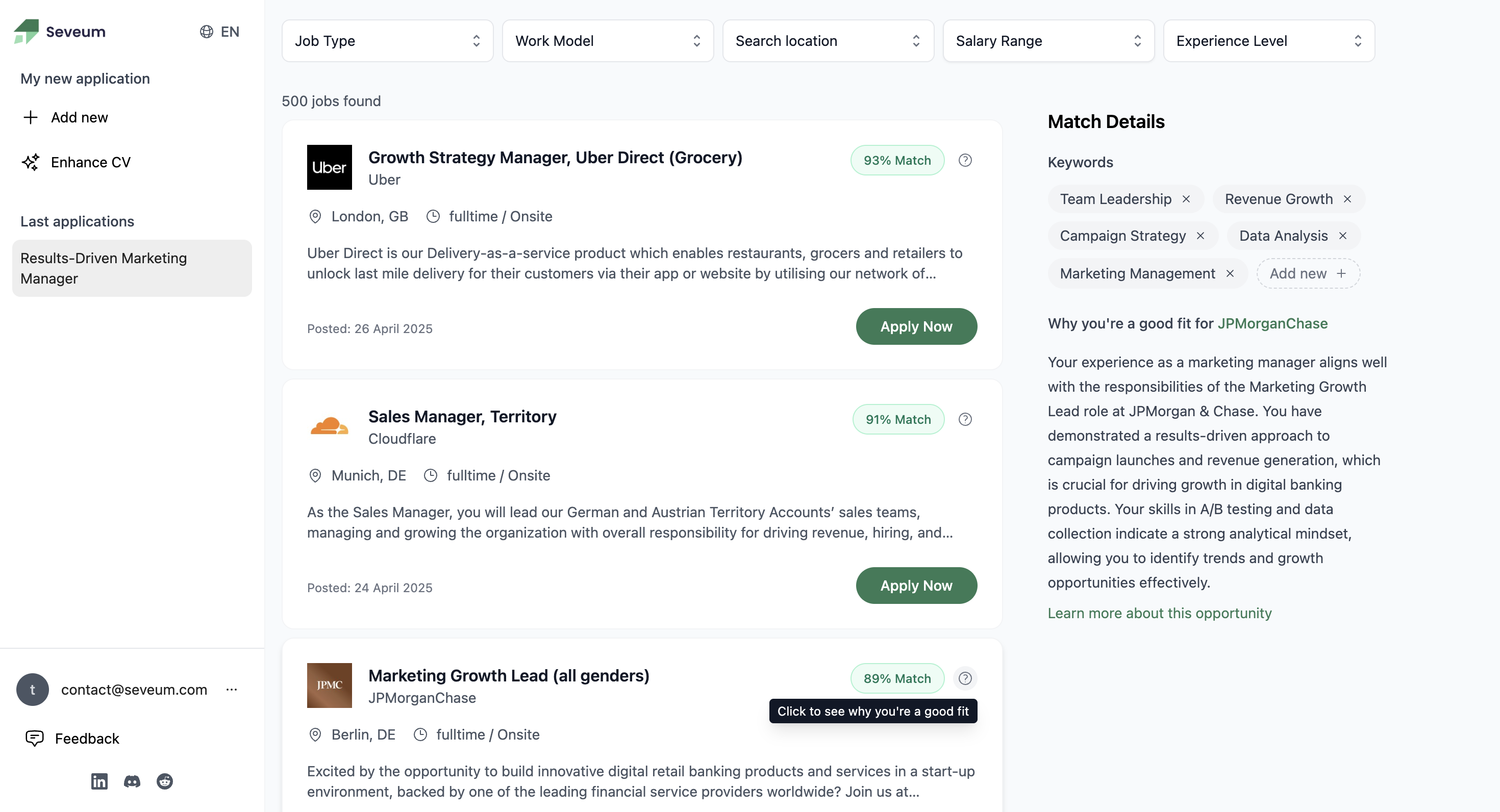Click Add new keyword chip
The height and width of the screenshot is (812, 1500).
click(x=1308, y=273)
